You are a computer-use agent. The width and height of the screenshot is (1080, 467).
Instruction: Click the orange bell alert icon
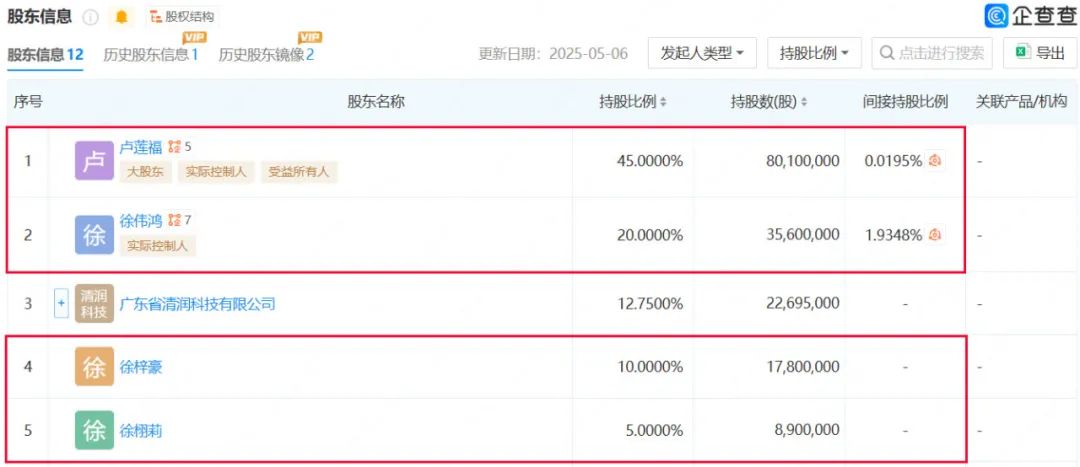[x=122, y=17]
